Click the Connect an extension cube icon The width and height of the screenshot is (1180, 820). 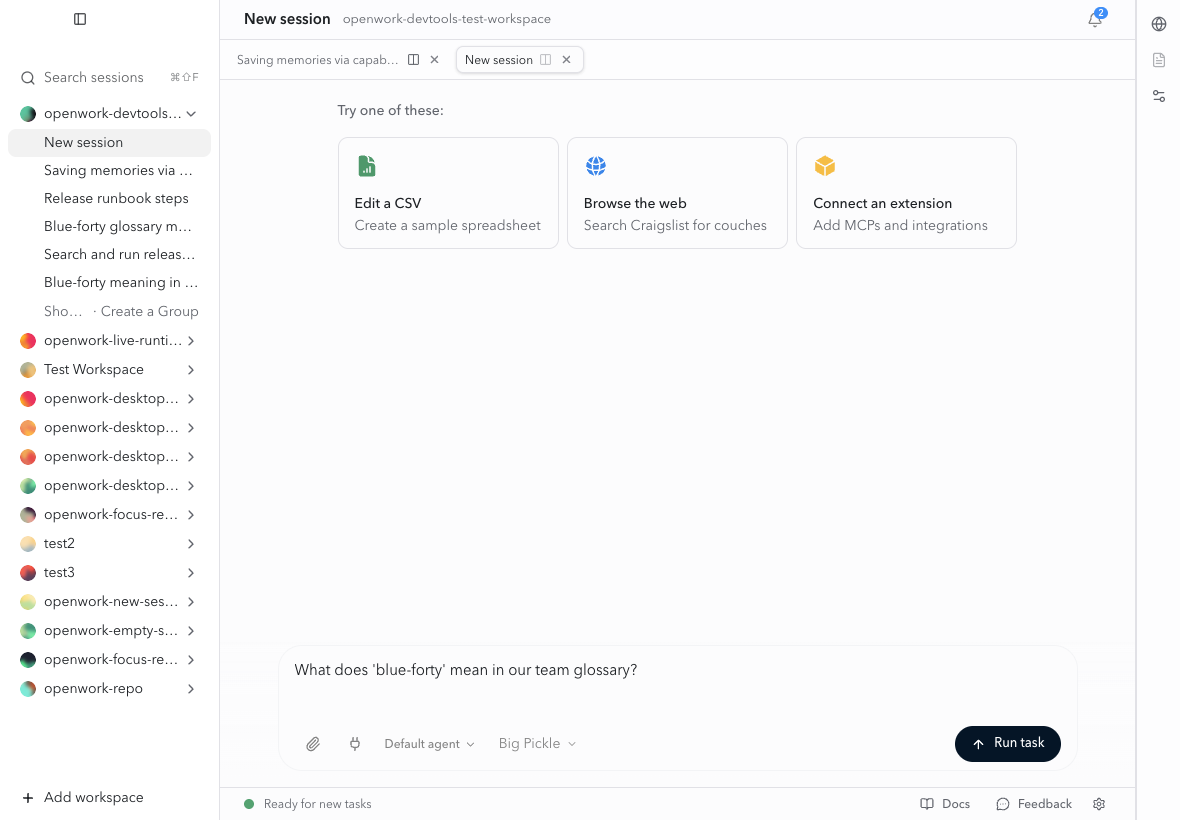pos(825,166)
